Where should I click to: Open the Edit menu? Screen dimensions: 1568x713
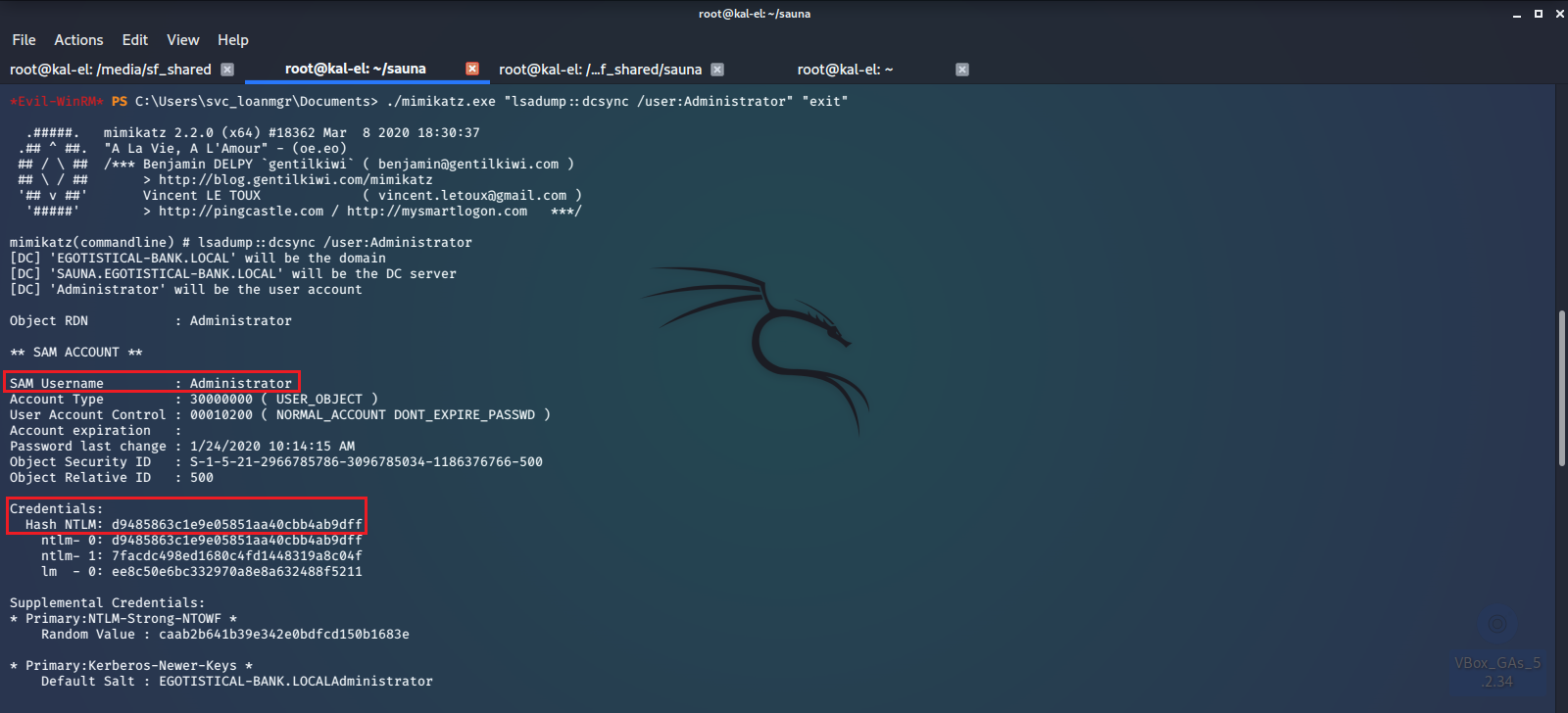(x=135, y=40)
